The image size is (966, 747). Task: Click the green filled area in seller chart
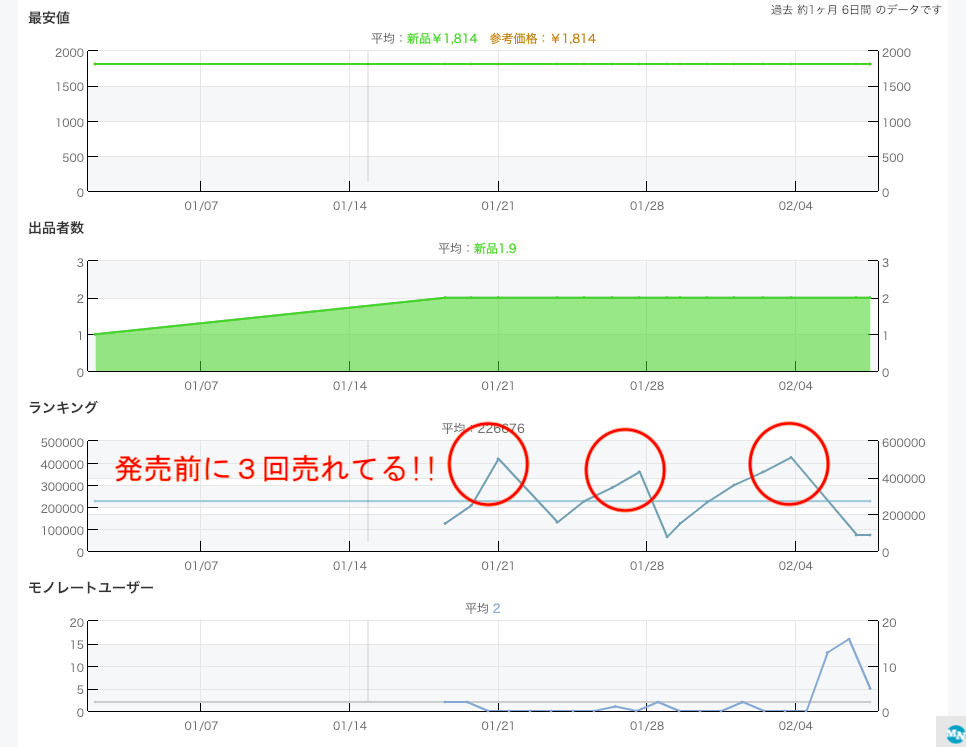coord(600,335)
